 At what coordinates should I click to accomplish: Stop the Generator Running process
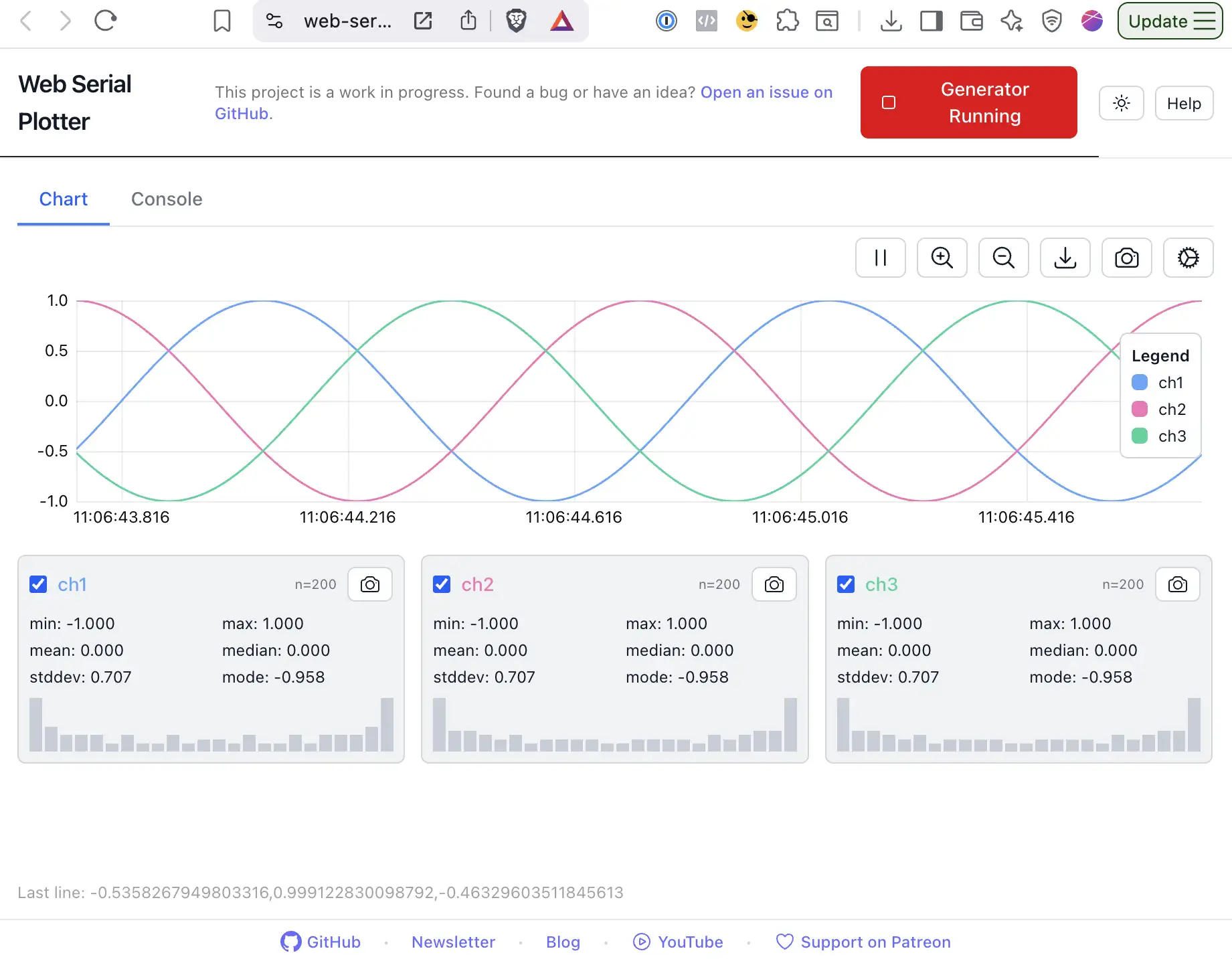968,102
